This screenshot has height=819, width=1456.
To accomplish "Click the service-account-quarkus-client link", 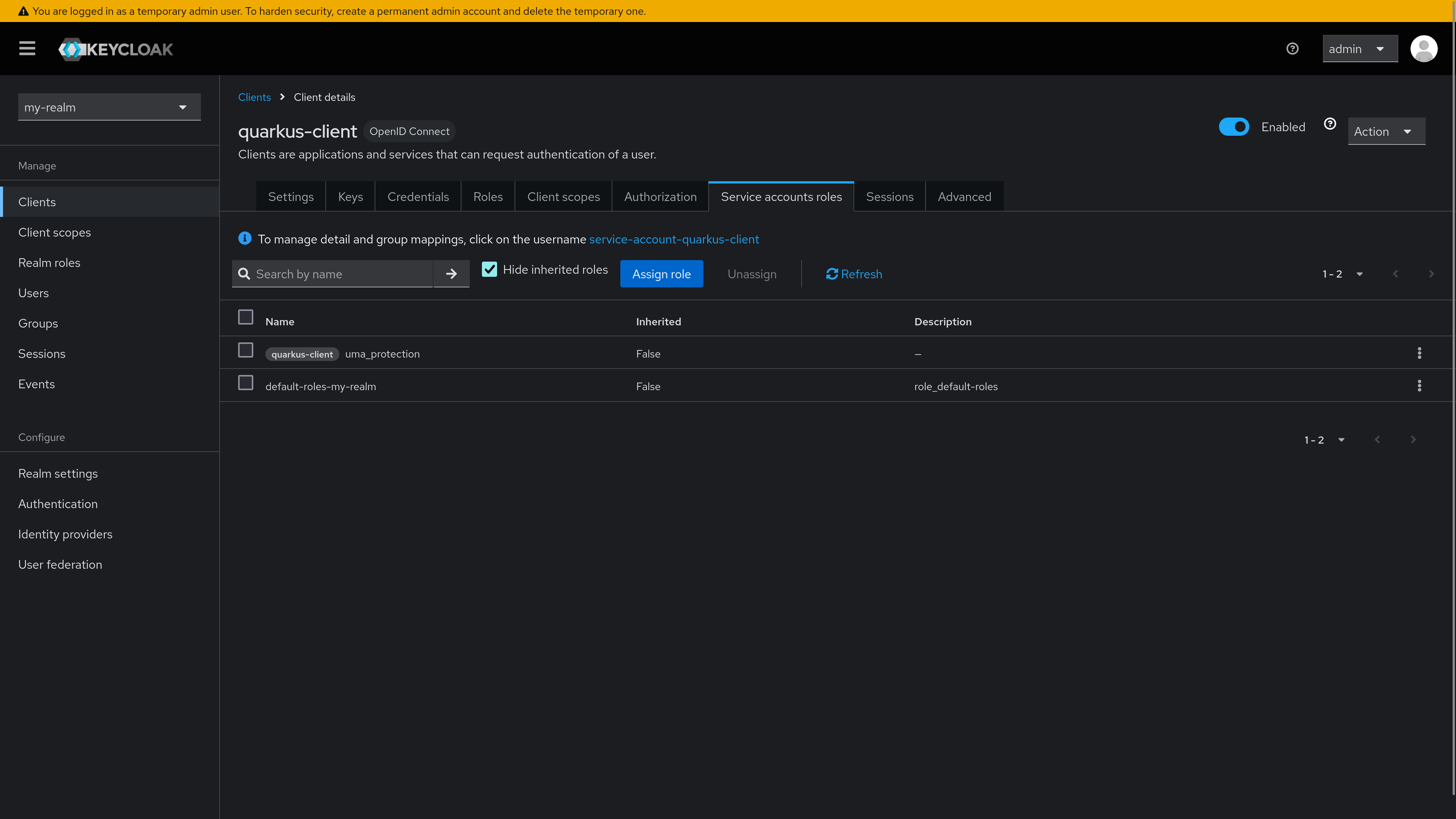I will click(x=674, y=239).
